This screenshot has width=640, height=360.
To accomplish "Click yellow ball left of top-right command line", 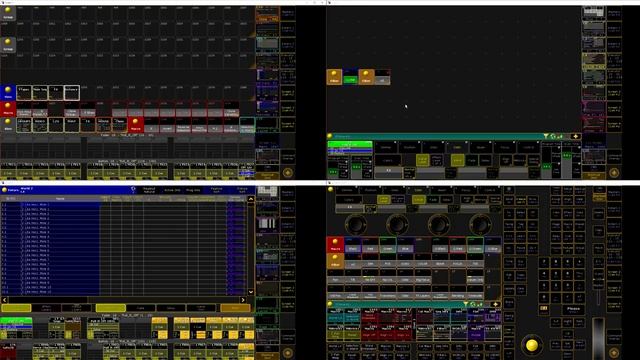I will click(330, 136).
